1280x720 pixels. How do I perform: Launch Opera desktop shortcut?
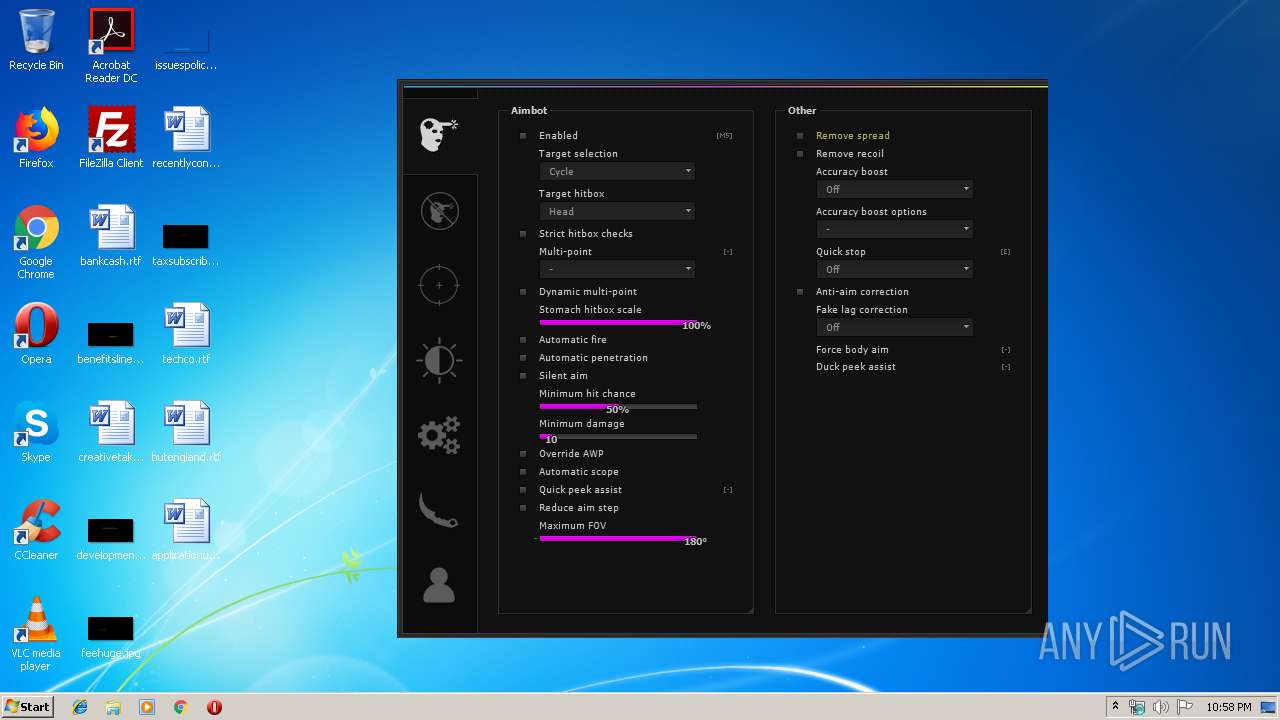pos(36,333)
